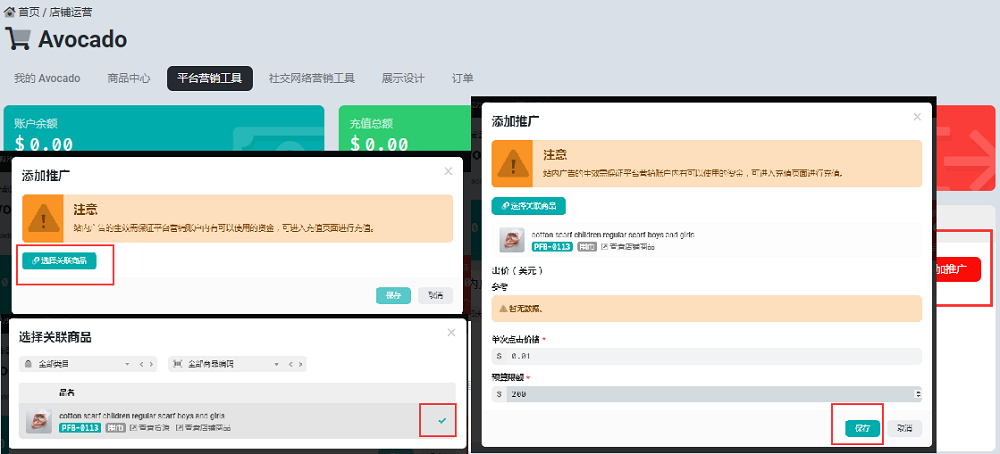Open the 全部类目 category dropdown
This screenshot has width=1000, height=454.
click(x=75, y=364)
